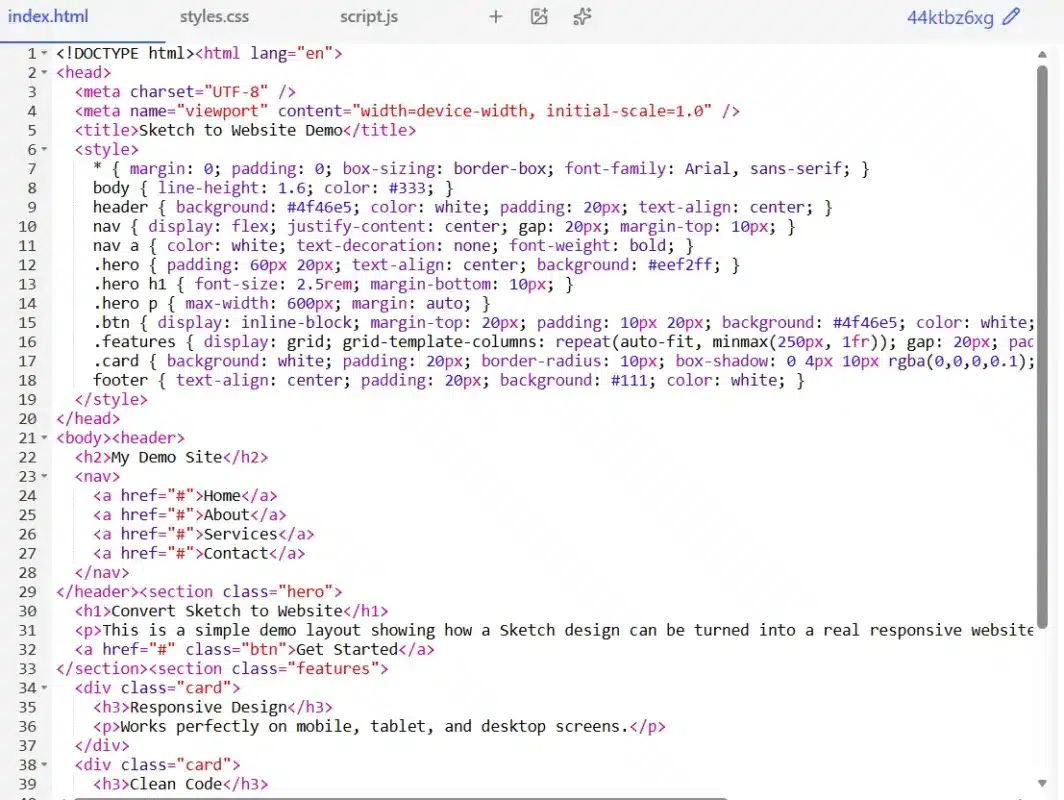Viewport: 1064px width, 800px height.
Task: Click line number 18 in the gutter
Action: tap(28, 381)
